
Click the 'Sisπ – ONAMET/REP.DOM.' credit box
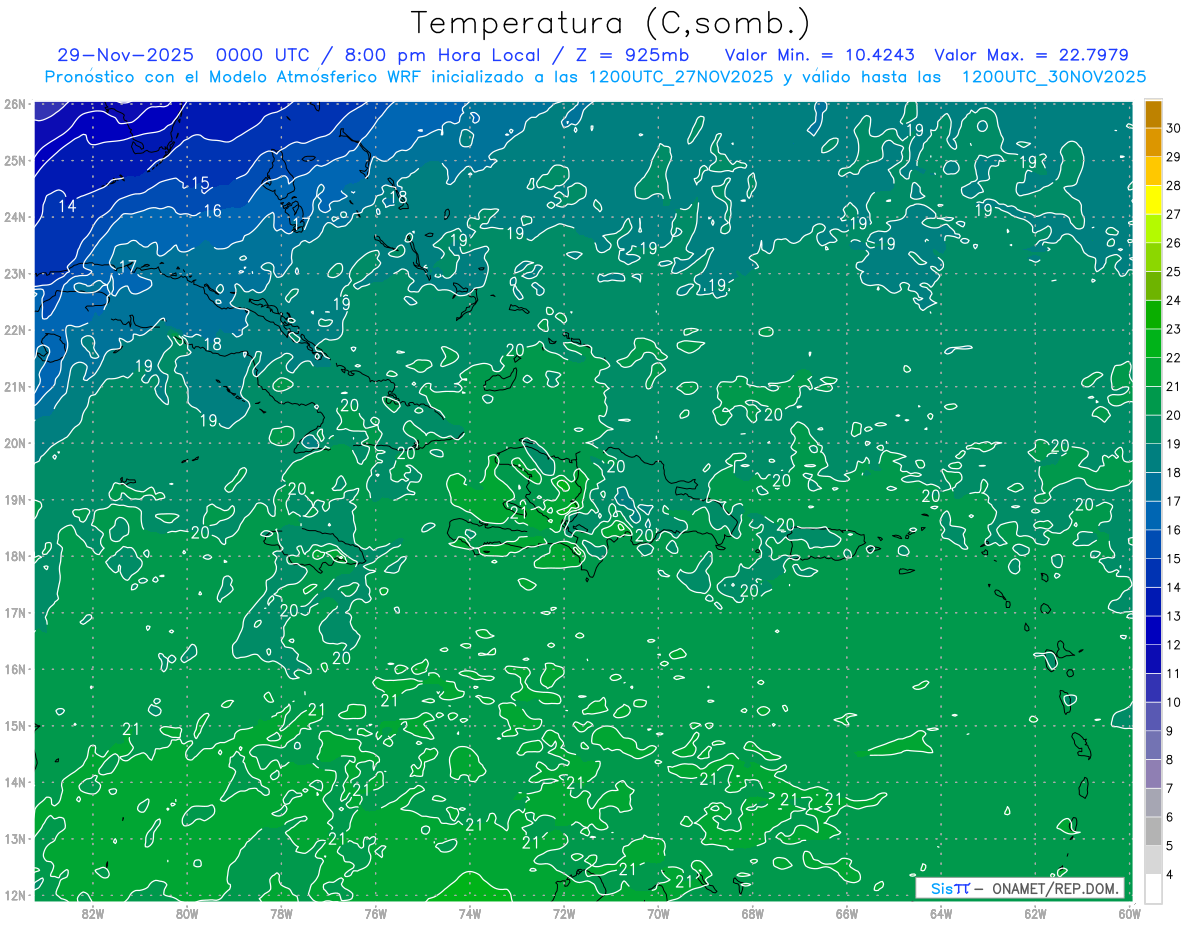point(1020,888)
